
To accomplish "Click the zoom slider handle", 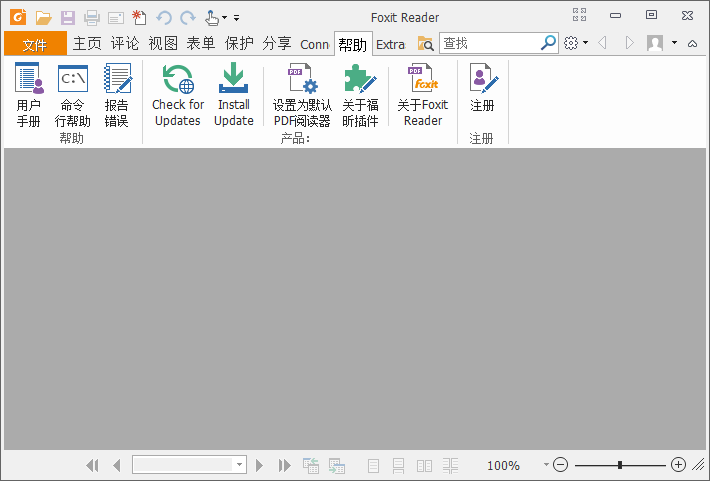I will coord(620,465).
